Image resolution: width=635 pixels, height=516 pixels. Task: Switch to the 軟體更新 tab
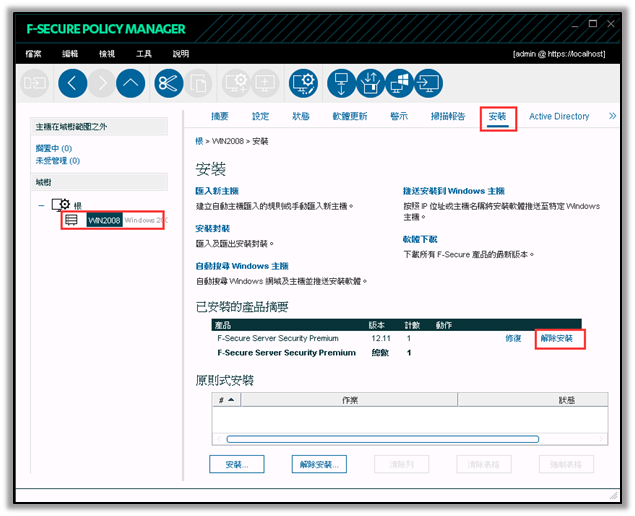tap(349, 116)
